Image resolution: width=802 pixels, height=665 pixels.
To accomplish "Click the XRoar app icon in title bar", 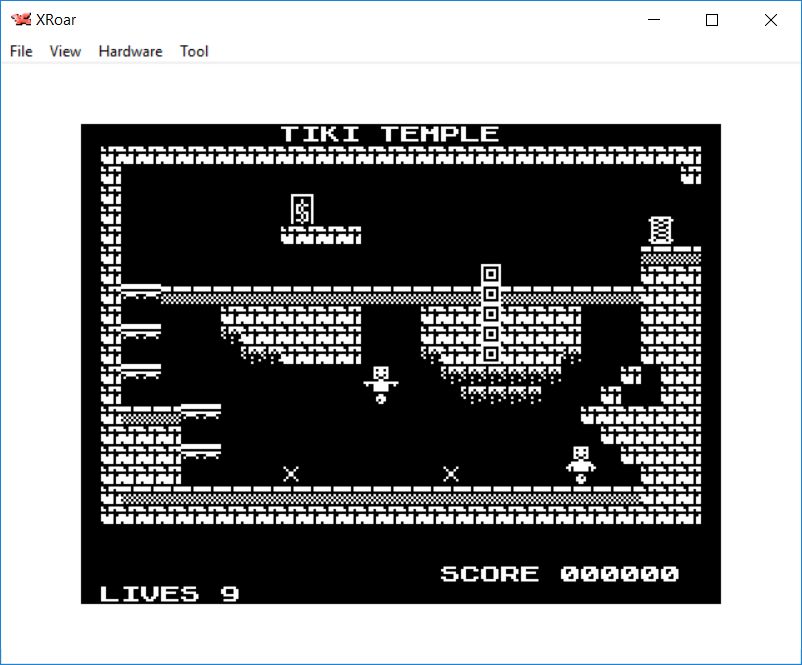I will (20, 19).
